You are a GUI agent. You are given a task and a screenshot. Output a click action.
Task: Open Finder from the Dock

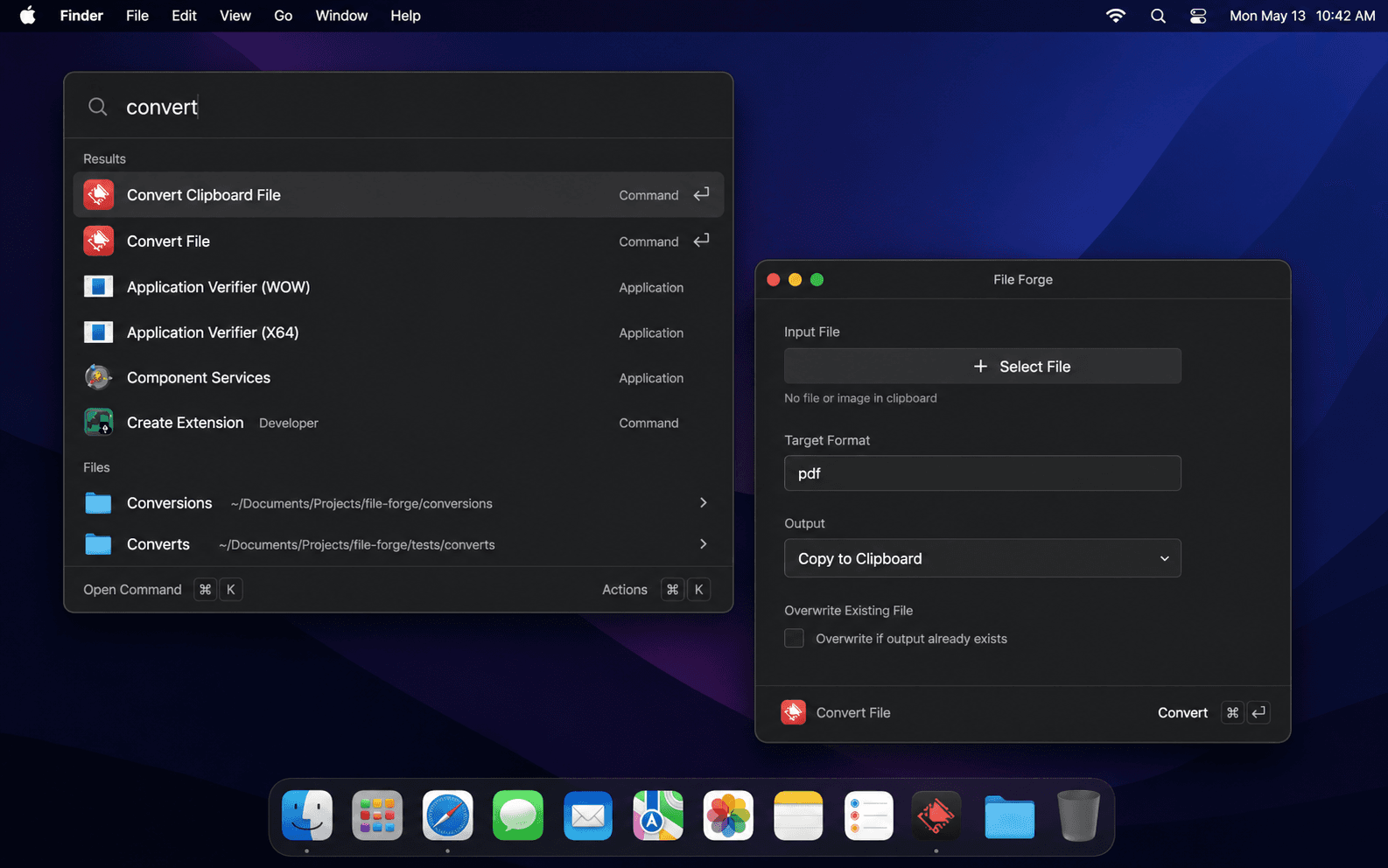point(307,815)
